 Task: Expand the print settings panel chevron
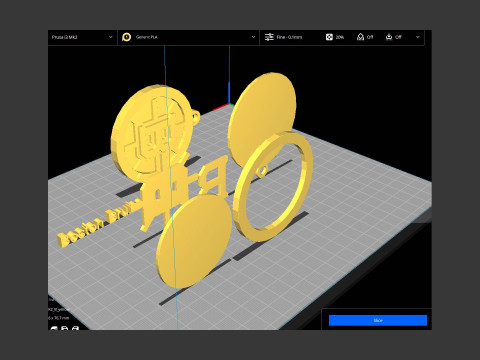click(x=418, y=37)
